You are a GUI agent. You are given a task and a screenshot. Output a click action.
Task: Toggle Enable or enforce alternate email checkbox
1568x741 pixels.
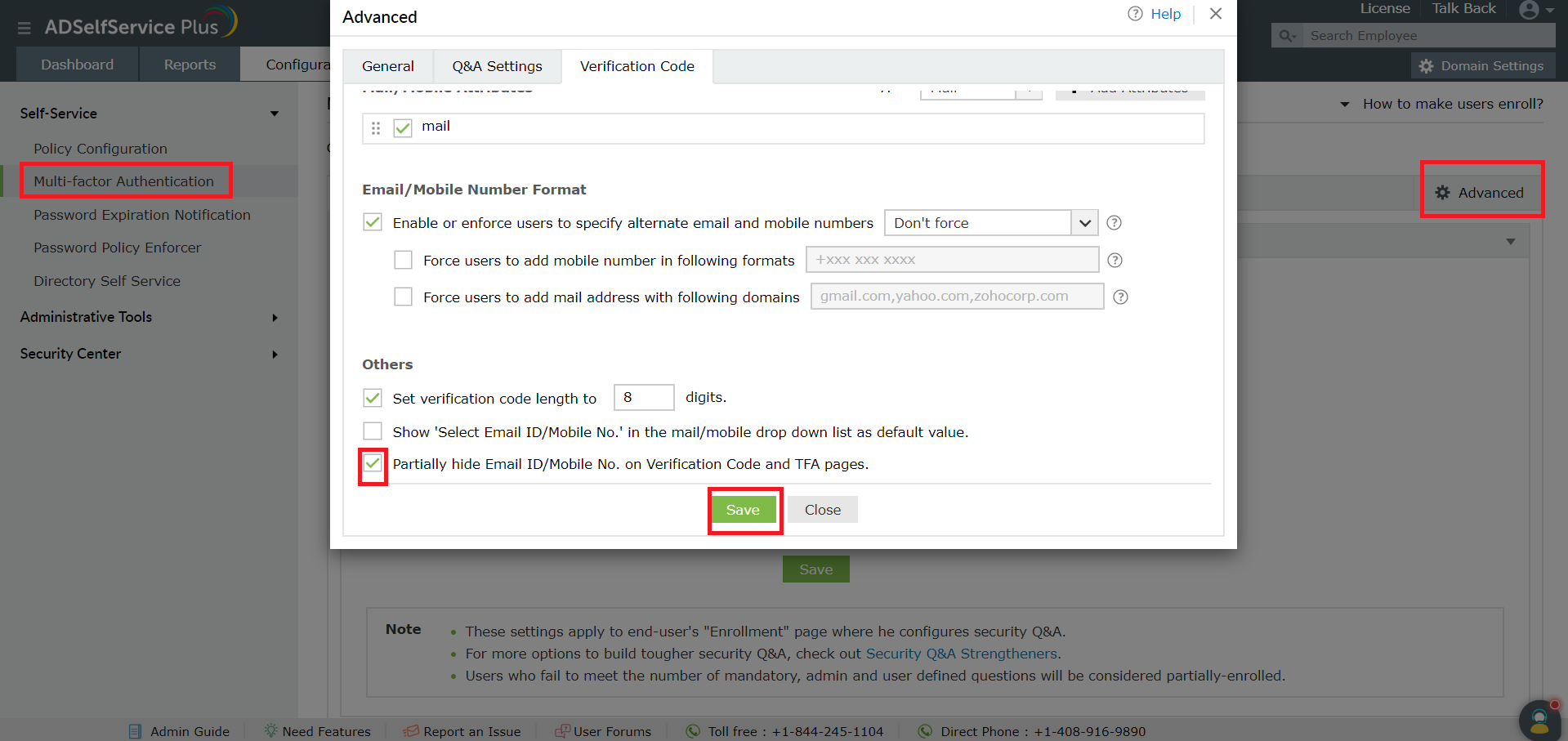tap(373, 222)
